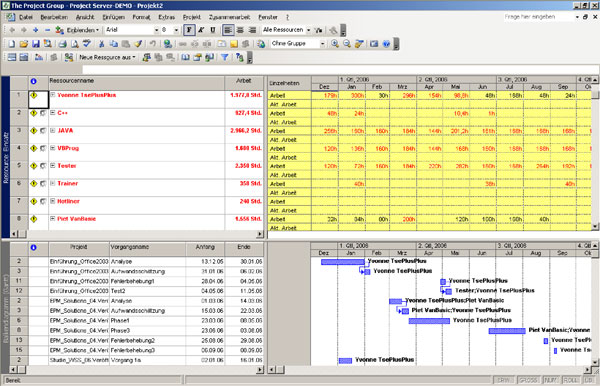Hide subtasks with the blue minus icon
Viewport: 600px width, 386px height.
click(47, 30)
